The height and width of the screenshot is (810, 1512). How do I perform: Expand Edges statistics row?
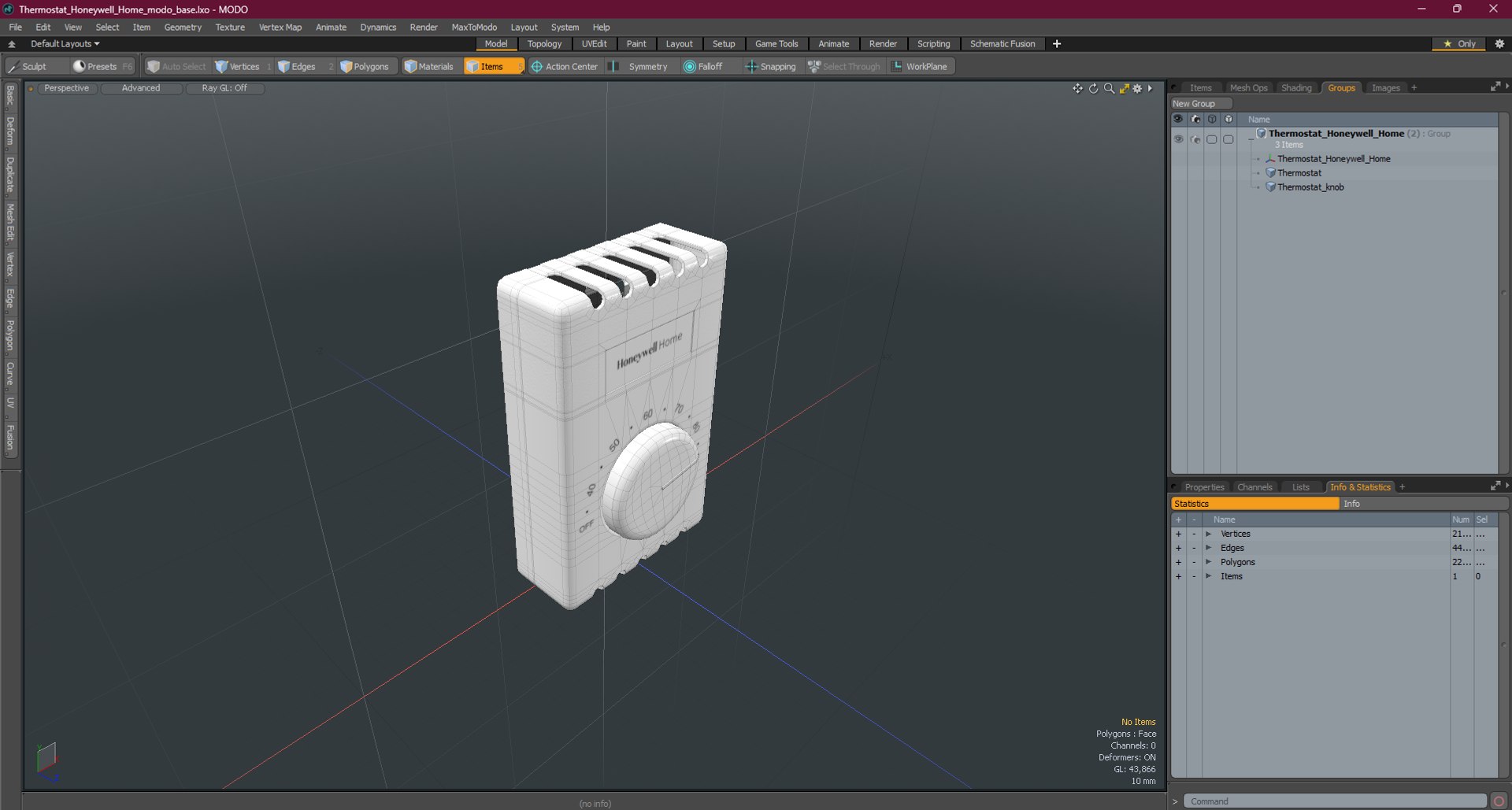pos(1208,548)
